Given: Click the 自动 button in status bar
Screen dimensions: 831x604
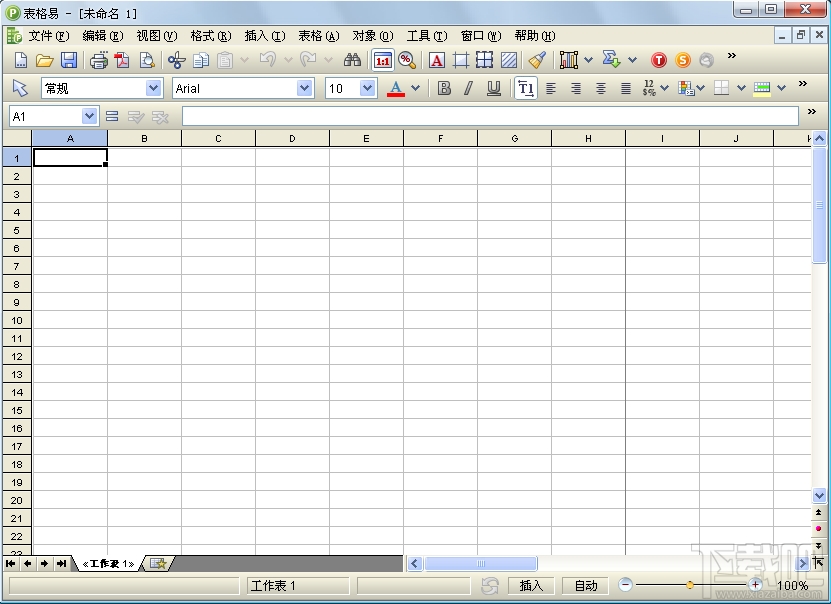Looking at the screenshot, I should pos(585,585).
